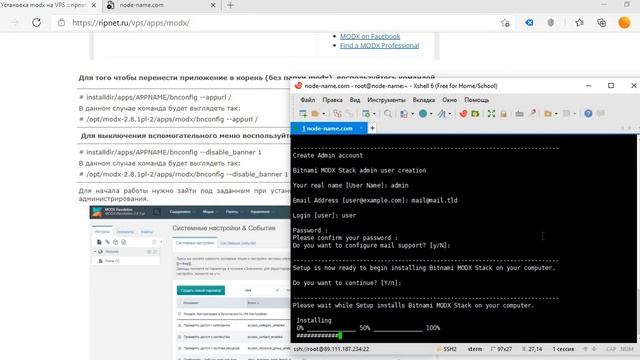Click the MODX admin panel screenshot on webpage
The image size is (640, 360).
click(190, 283)
